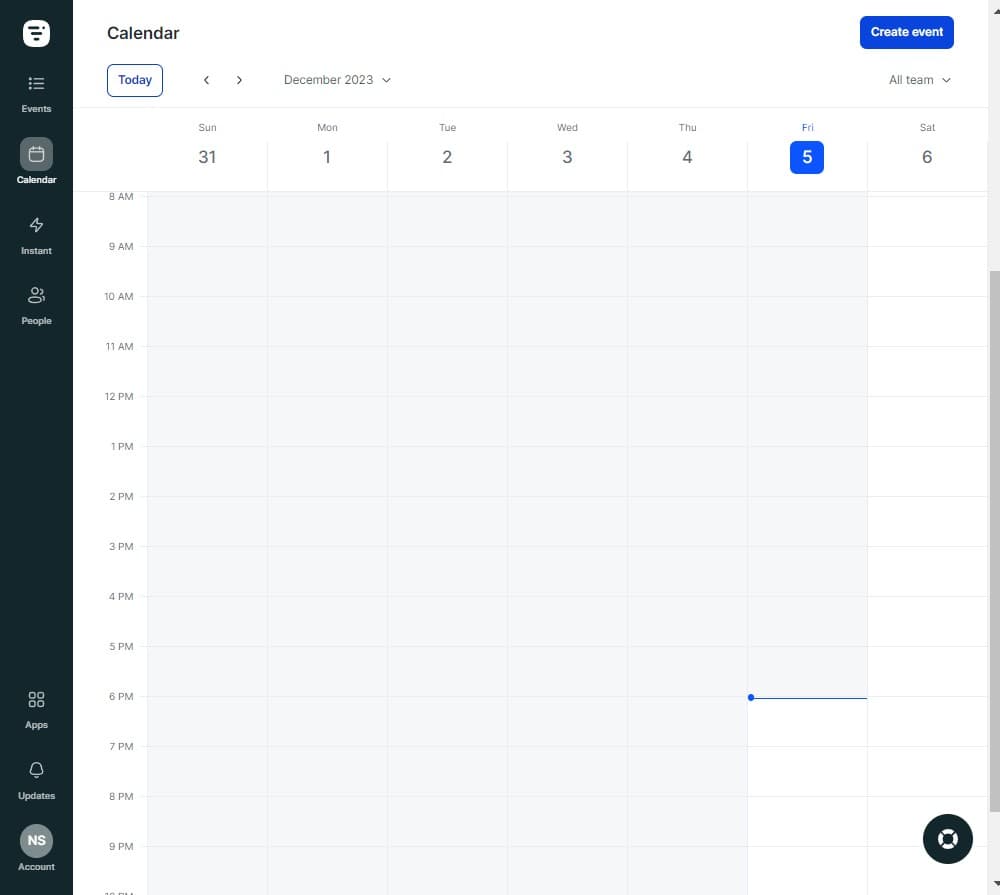Expand the chevron beside All team
Viewport: 1000px width, 895px height.
point(946,80)
